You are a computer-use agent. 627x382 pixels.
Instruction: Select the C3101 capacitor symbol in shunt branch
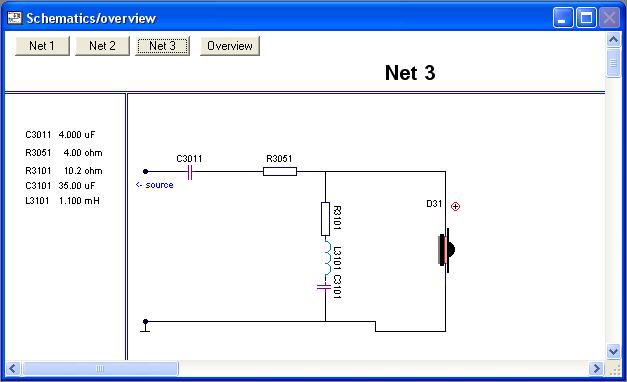[324, 286]
